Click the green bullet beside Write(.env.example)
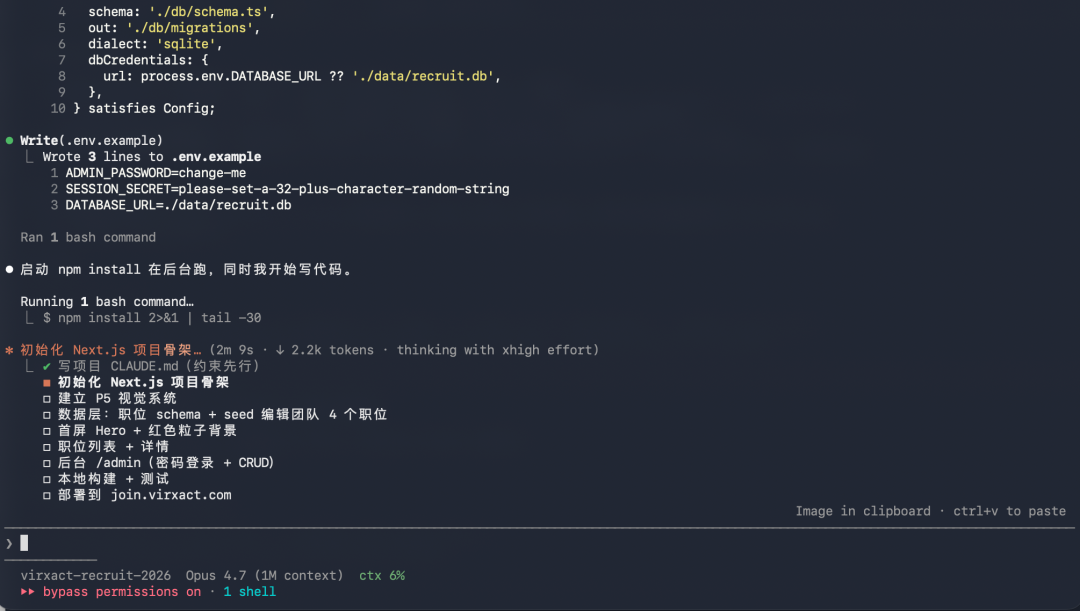The height and width of the screenshot is (611, 1080). 9,141
